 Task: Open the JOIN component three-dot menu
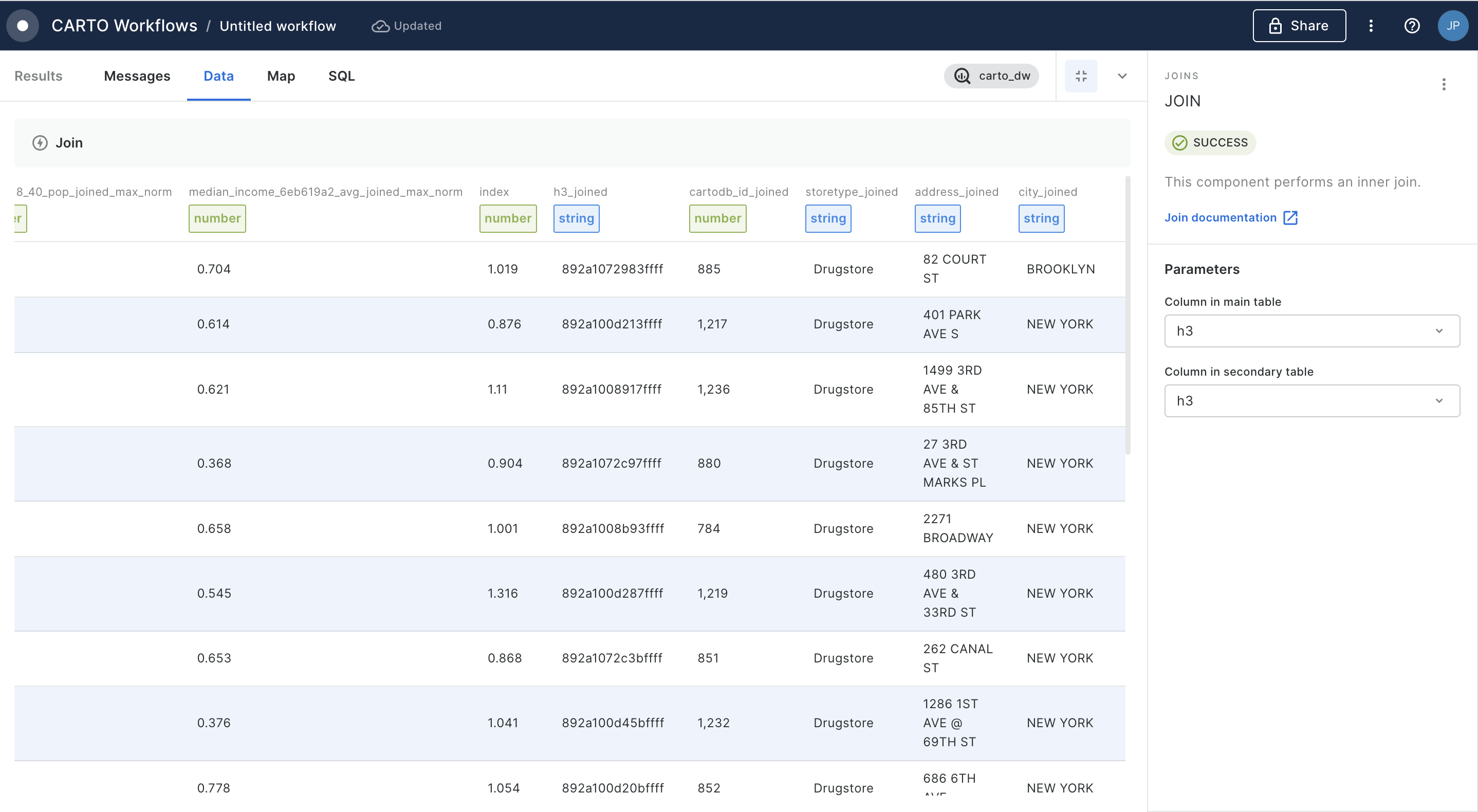[1444, 85]
